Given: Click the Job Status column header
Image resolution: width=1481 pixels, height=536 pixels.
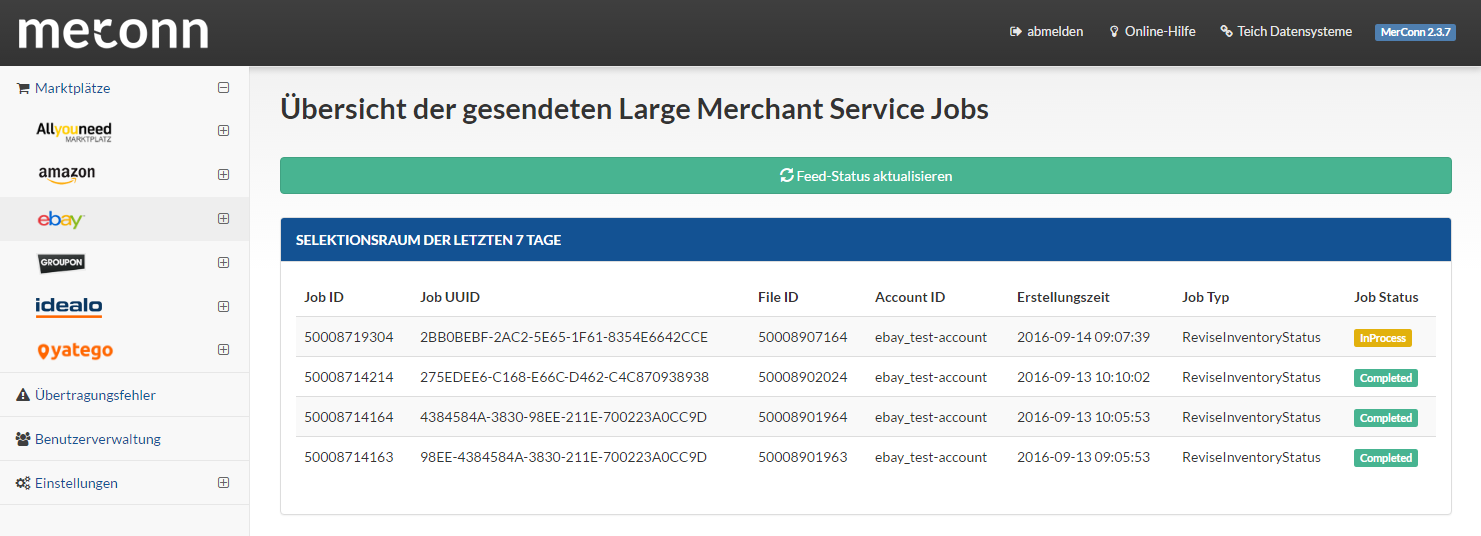Looking at the screenshot, I should (1386, 297).
